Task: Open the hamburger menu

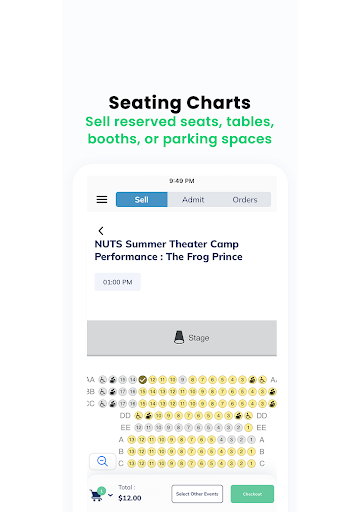Action: click(102, 200)
